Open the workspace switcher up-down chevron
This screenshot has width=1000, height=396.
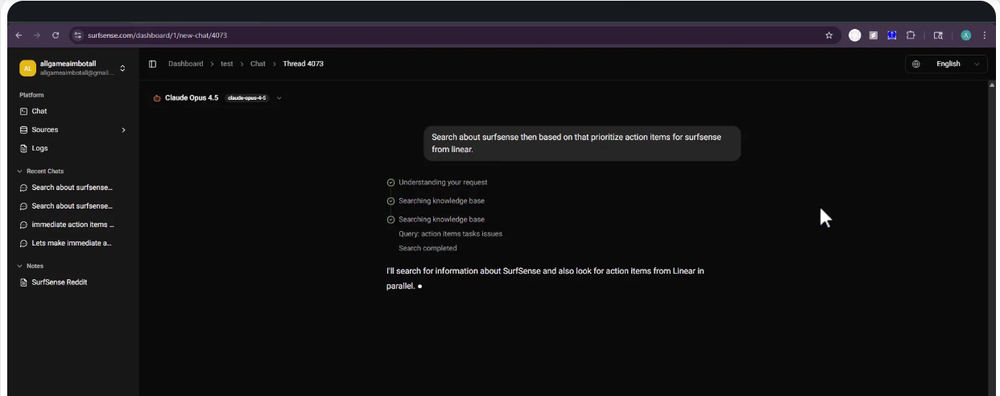(x=122, y=68)
